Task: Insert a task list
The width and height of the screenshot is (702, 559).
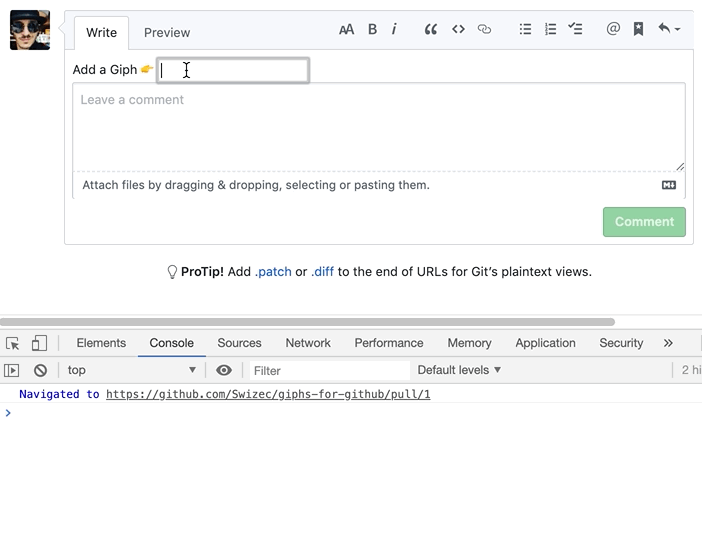Action: [575, 29]
